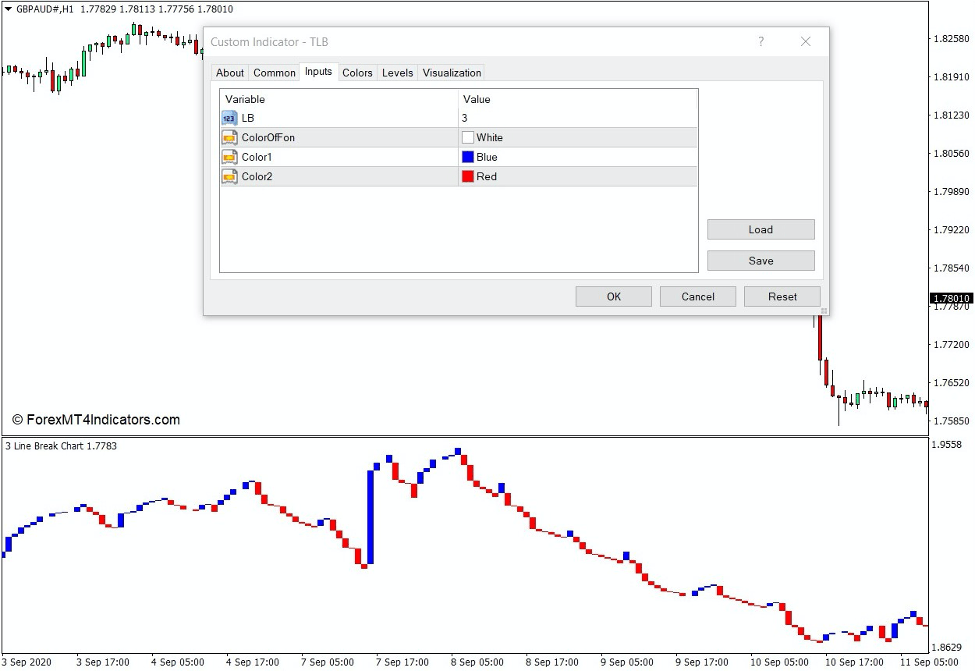The width and height of the screenshot is (977, 672).
Task: Click the Cancel button
Action: tap(697, 296)
